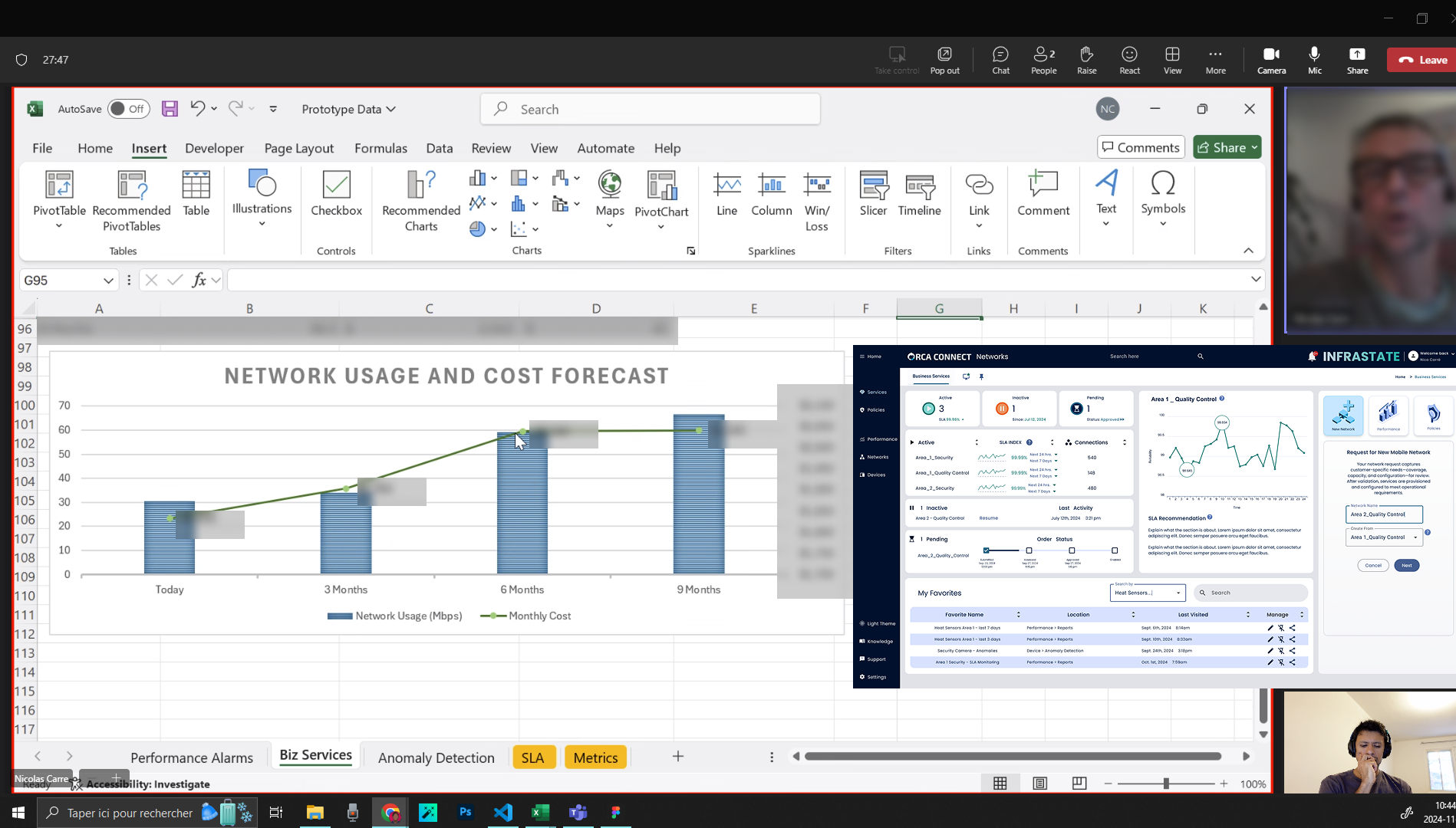Adjust the zoom slider in status bar

click(1166, 784)
